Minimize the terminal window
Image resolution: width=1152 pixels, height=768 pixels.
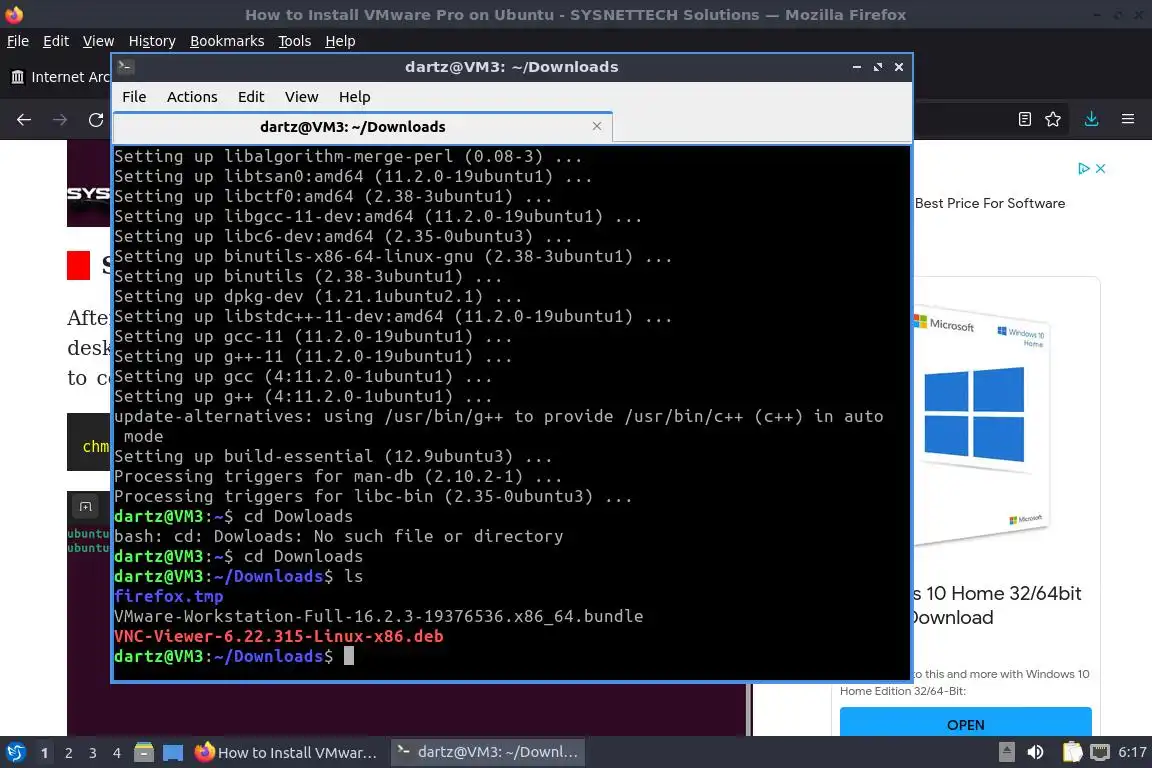(857, 67)
